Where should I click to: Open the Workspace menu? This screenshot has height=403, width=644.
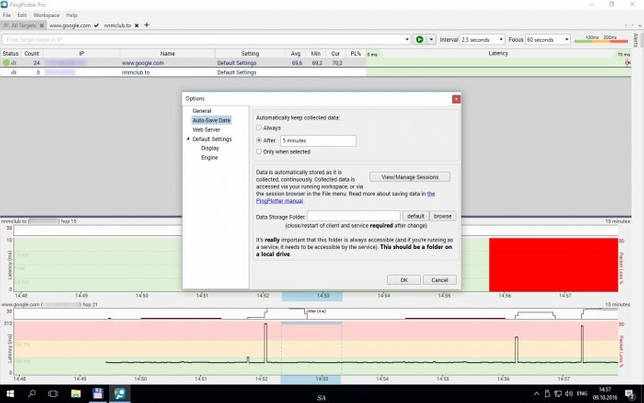point(46,15)
